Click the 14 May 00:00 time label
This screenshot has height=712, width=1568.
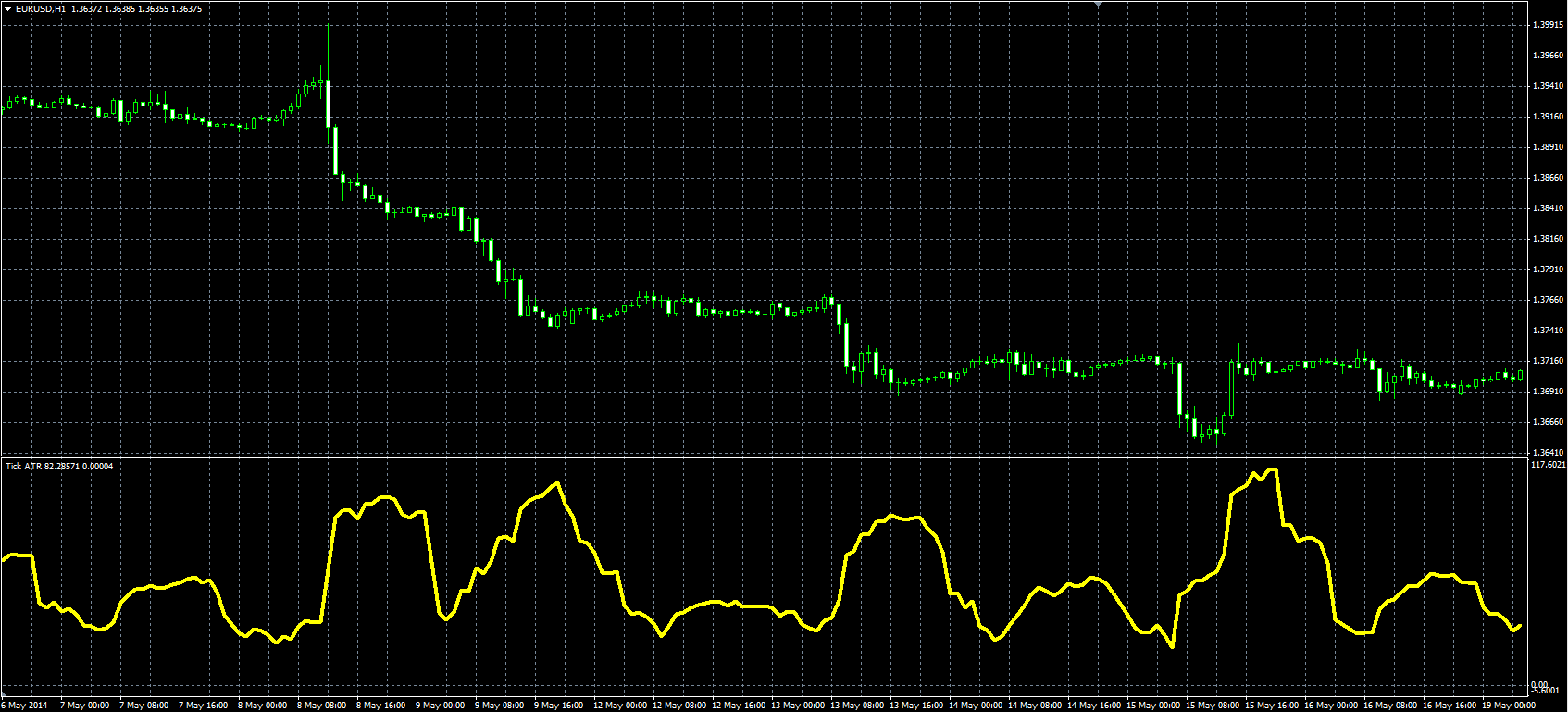click(x=976, y=706)
